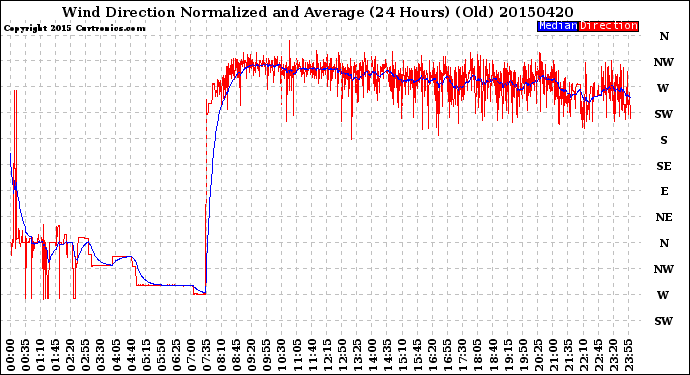690x375 pixels.
Task: Click the NE direction axis label
Action: pos(664,217)
